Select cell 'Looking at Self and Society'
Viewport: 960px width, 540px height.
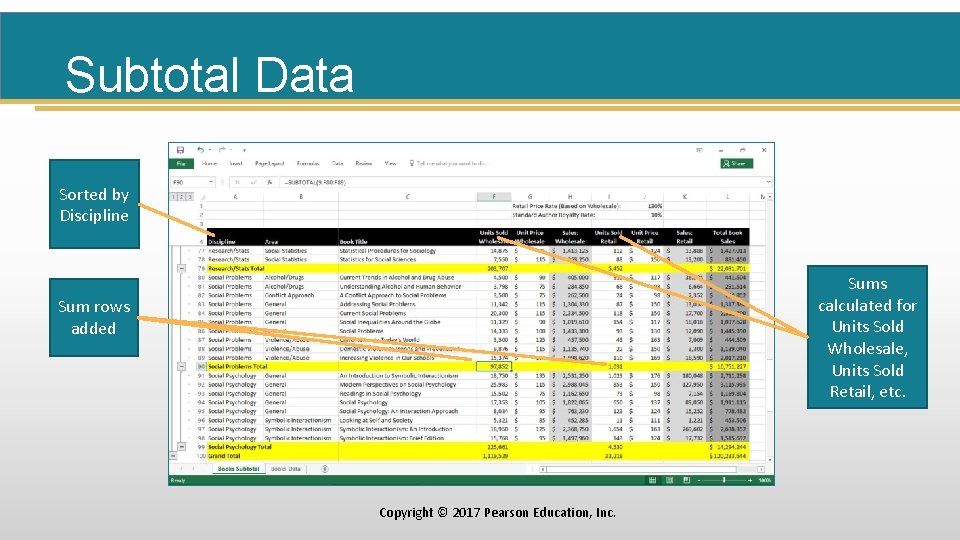[x=407, y=420]
